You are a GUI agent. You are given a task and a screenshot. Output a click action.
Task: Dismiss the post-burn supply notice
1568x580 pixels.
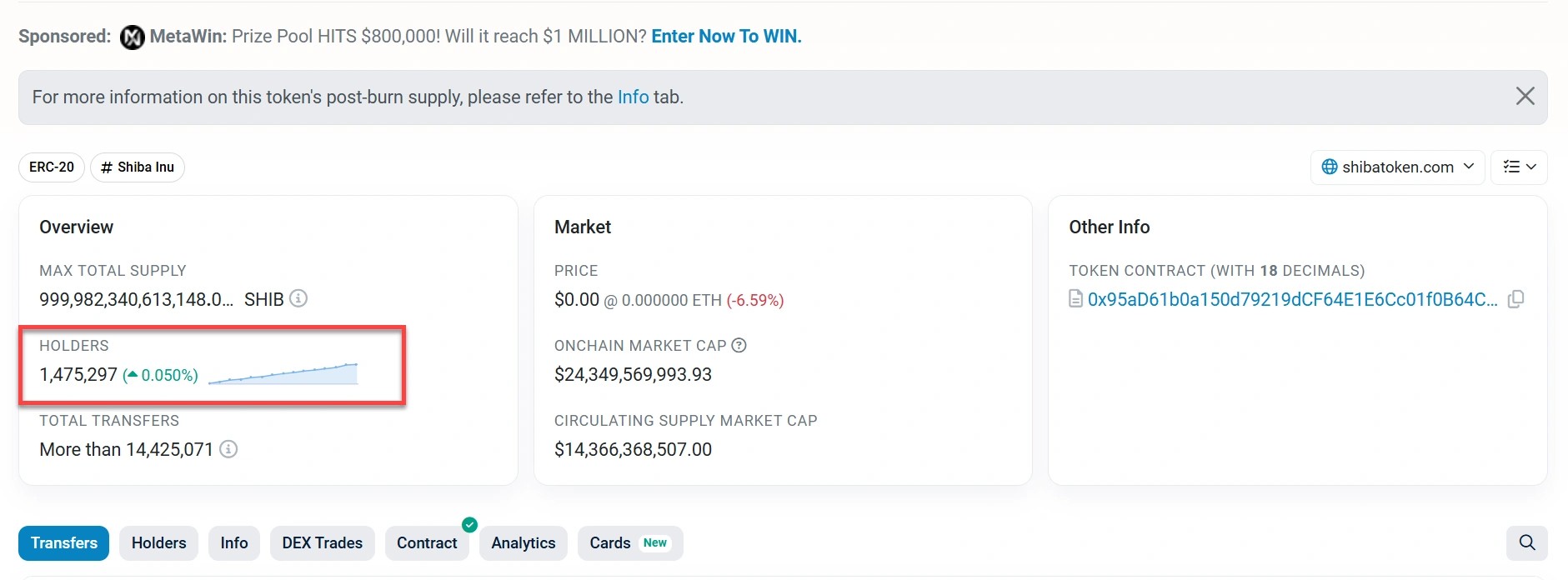1525,96
